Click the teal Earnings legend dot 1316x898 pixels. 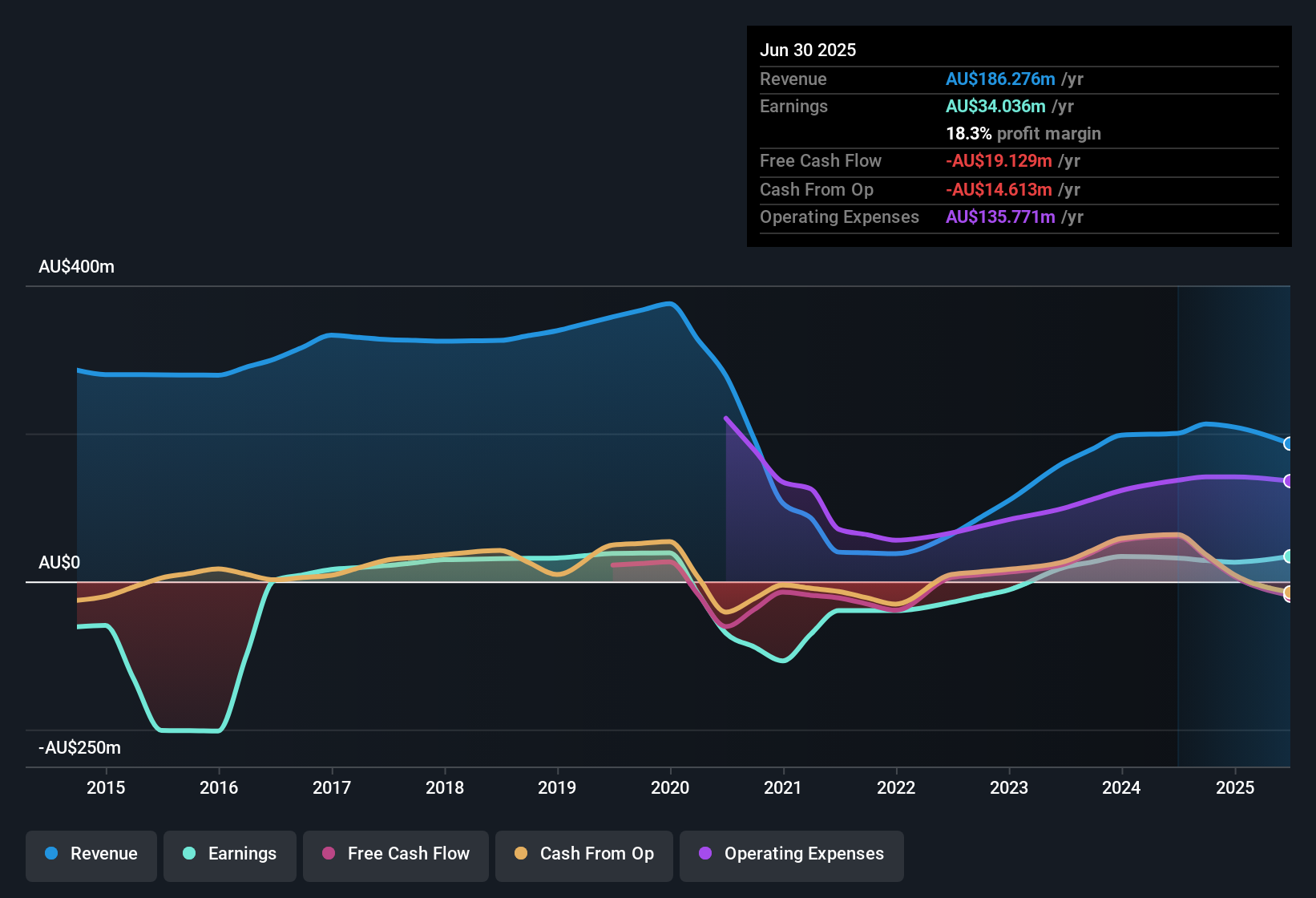click(189, 854)
